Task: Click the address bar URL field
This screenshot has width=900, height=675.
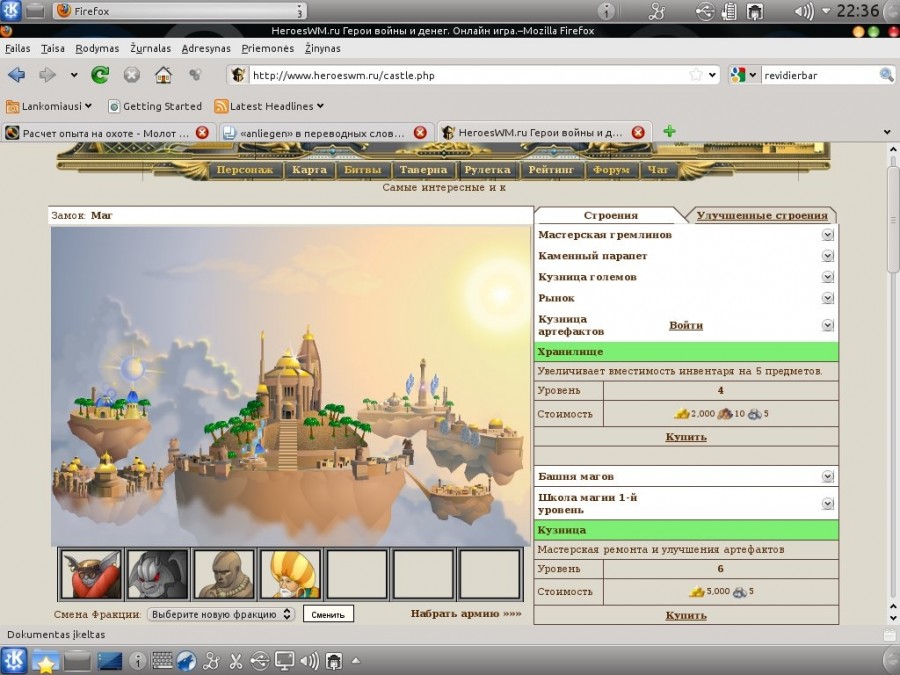Action: coord(468,75)
